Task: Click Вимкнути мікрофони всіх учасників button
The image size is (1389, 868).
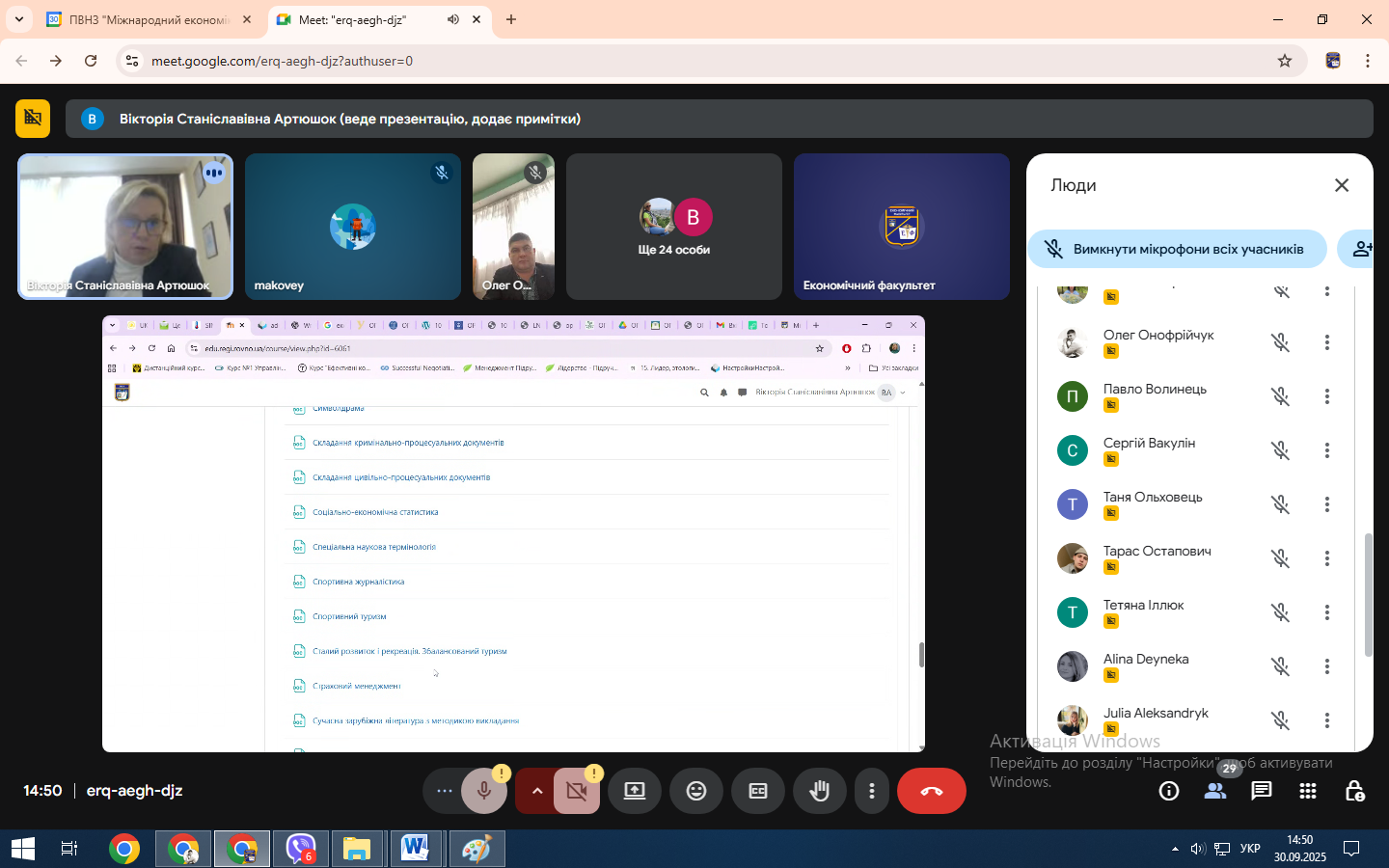Action: [x=1176, y=249]
